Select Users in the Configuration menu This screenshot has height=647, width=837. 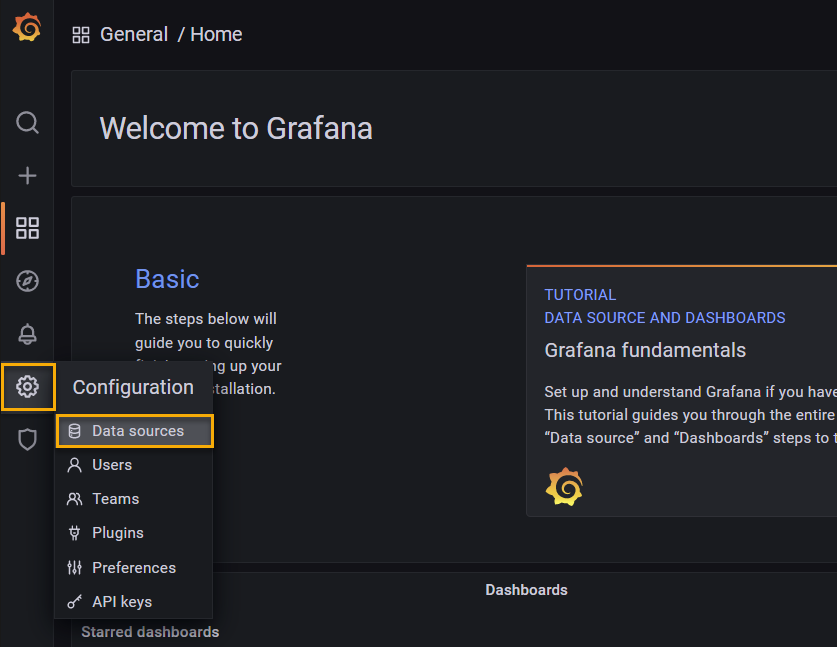tap(135, 465)
